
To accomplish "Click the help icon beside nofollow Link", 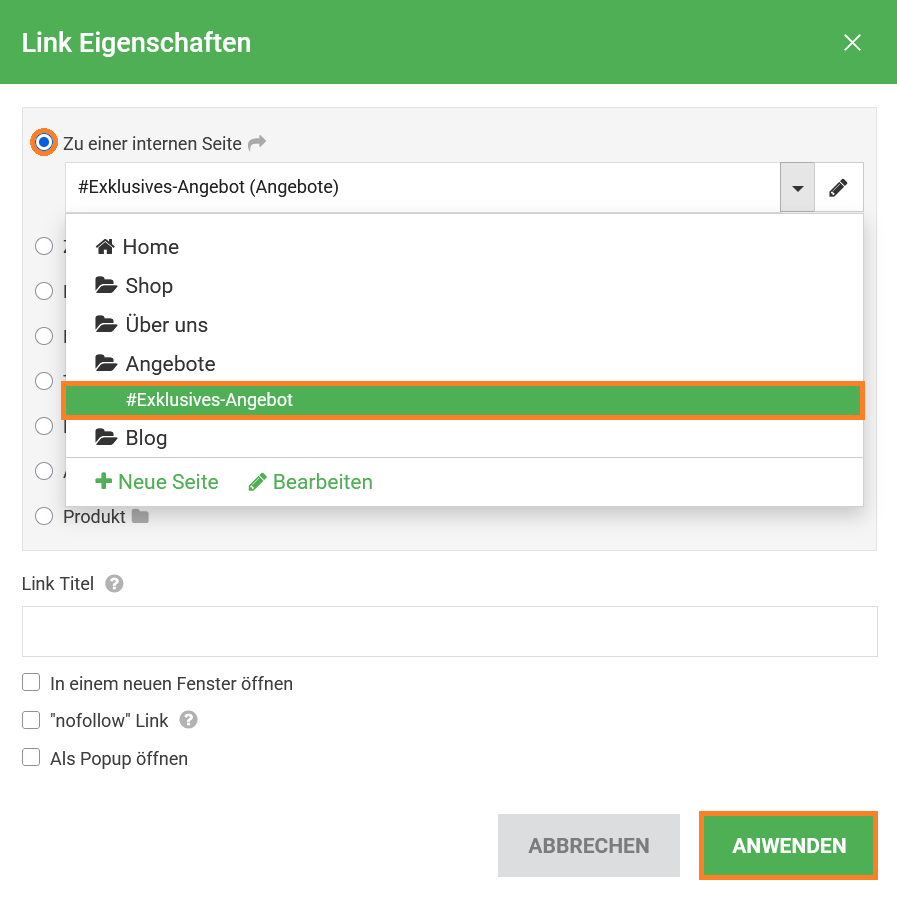I will 188,720.
